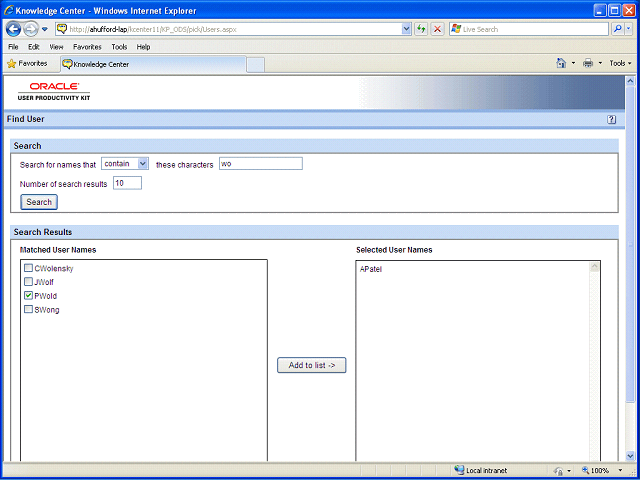Image resolution: width=640 pixels, height=480 pixels.
Task: Check the JWolf checkbox
Action: coord(28,282)
